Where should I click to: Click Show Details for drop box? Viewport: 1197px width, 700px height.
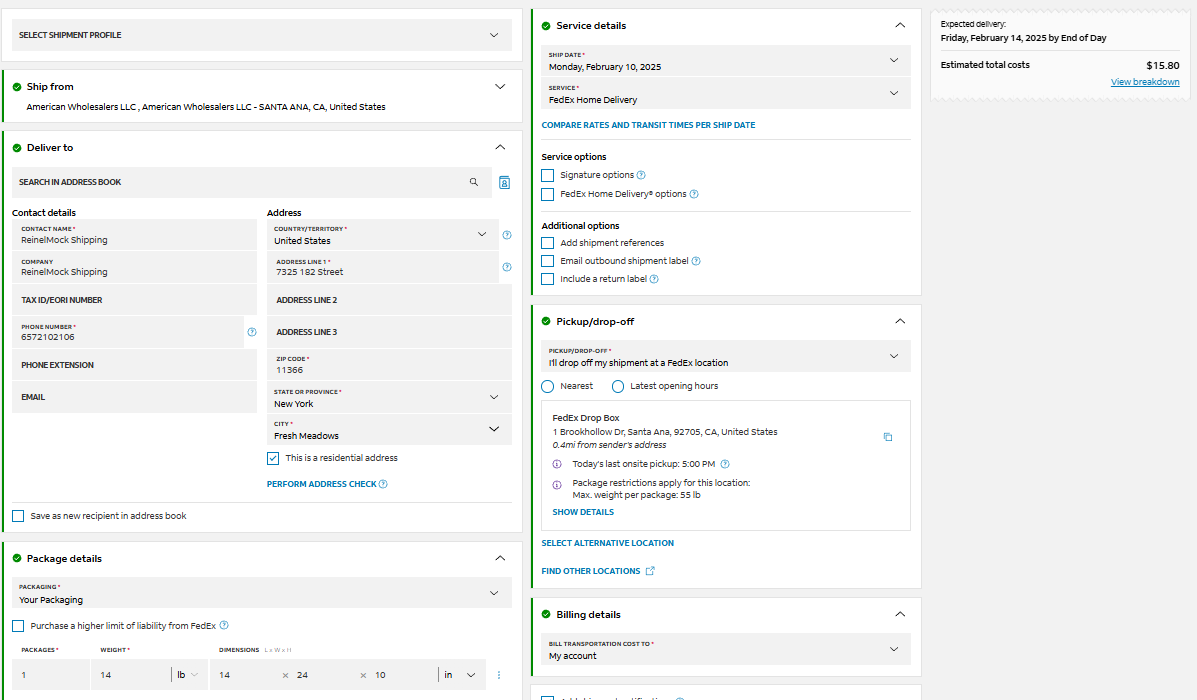[582, 512]
